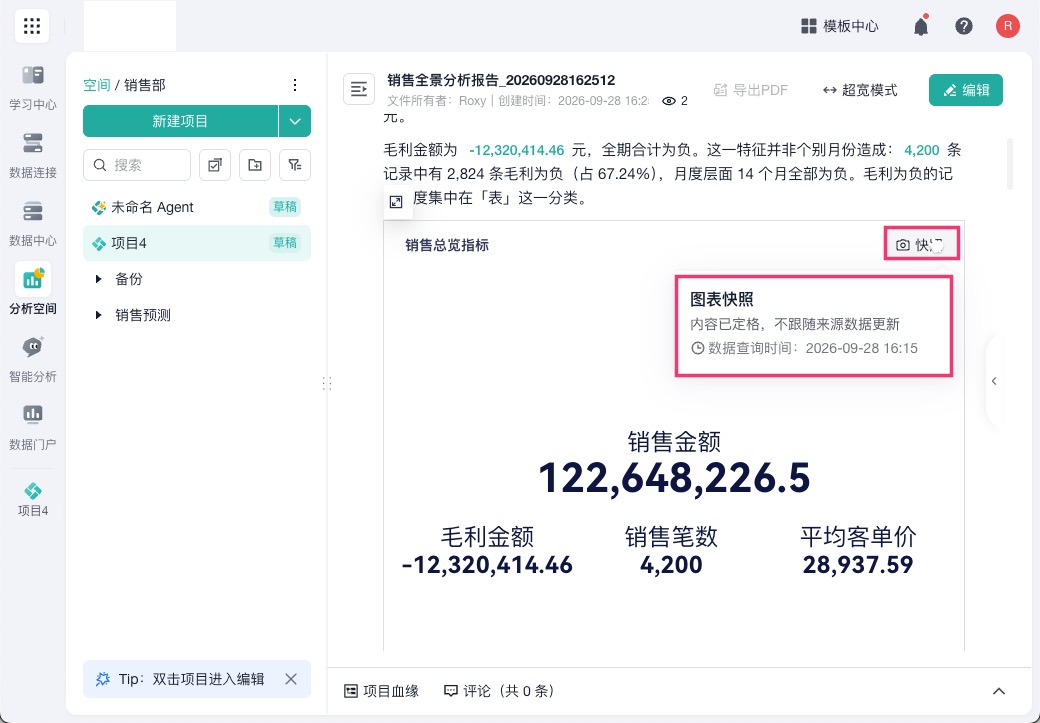Viewport: 1040px width, 723px height.
Task: Click the 导出PDF button
Action: (751, 90)
